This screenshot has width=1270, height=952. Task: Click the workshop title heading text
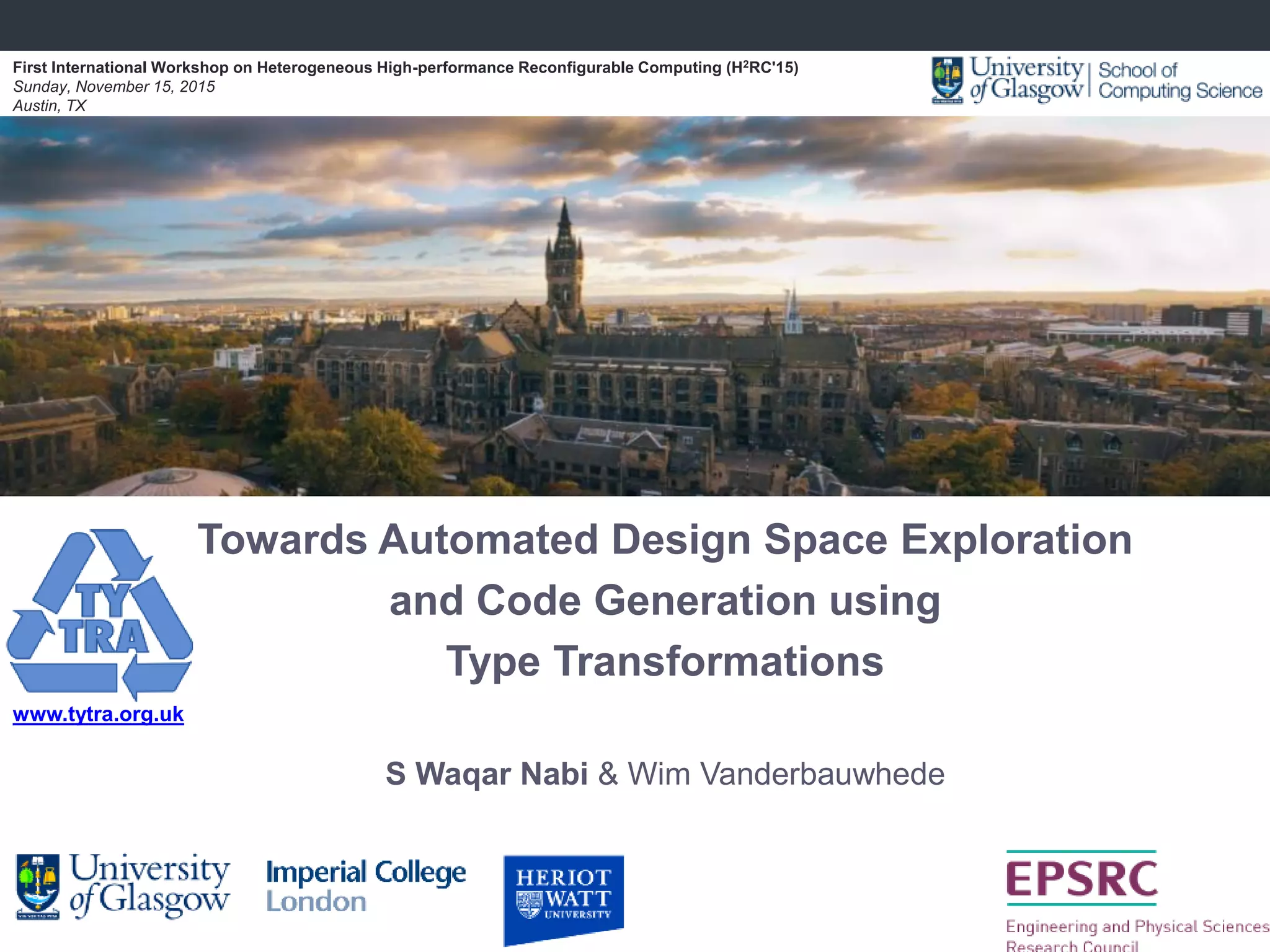(406, 68)
